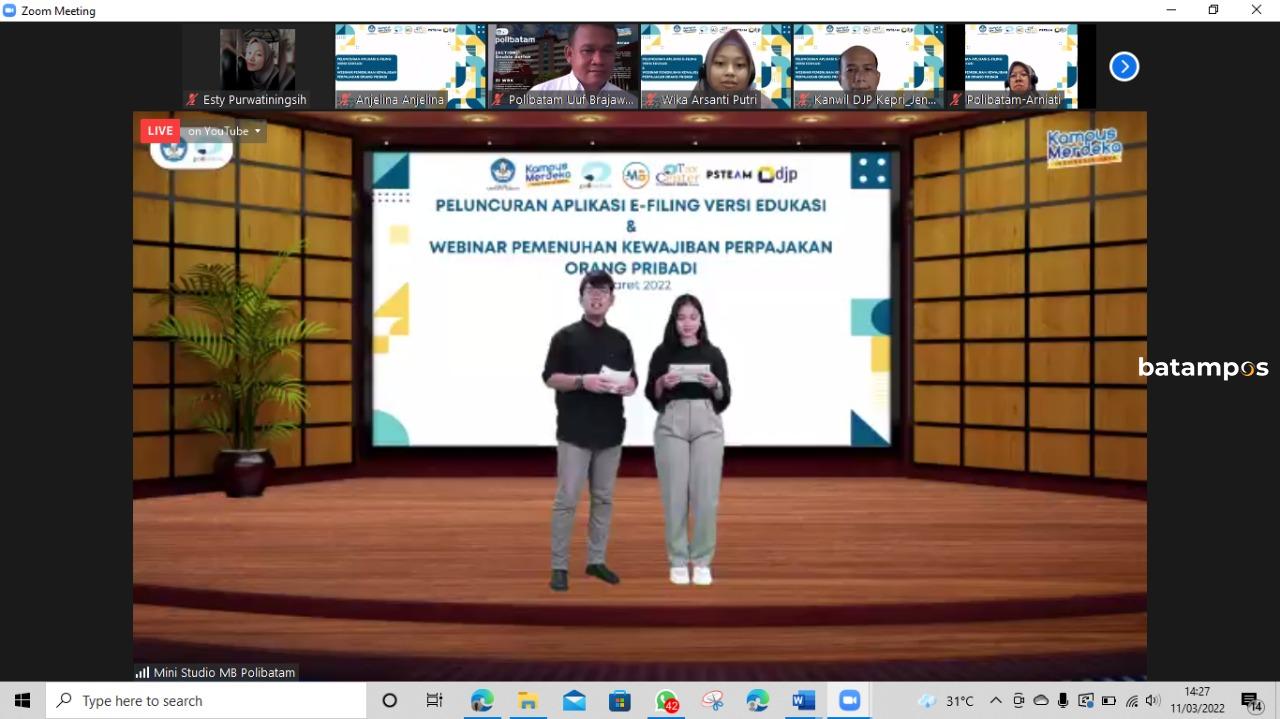This screenshot has width=1280, height=719.
Task: Expand the LIVE on YouTube dropdown
Action: [257, 131]
